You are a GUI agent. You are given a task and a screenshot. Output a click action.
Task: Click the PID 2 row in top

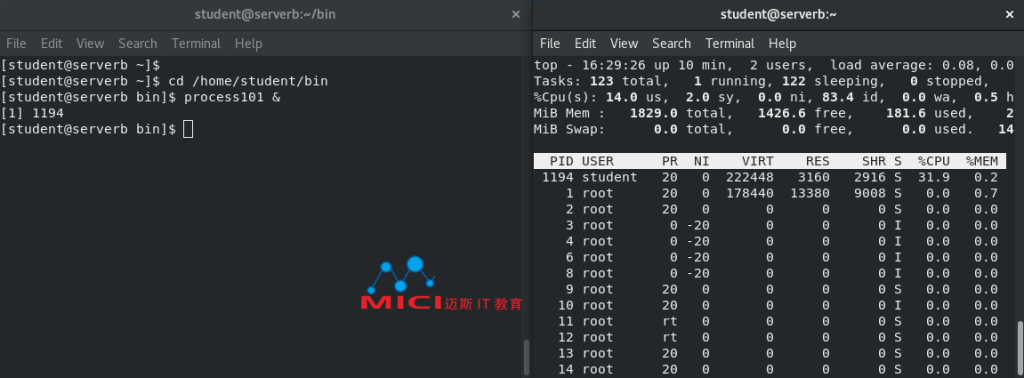click(x=770, y=209)
